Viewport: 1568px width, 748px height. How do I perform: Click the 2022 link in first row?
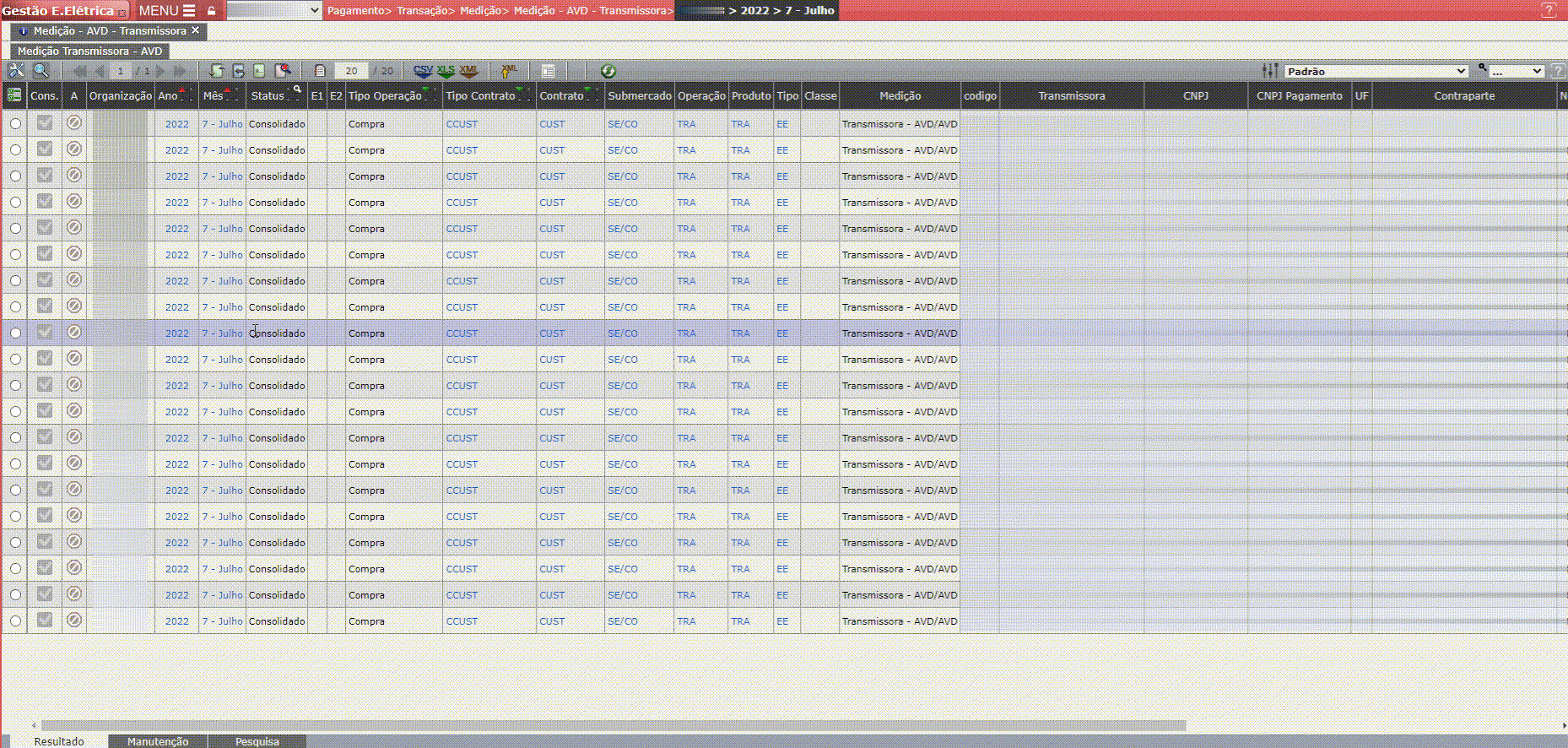pyautogui.click(x=176, y=124)
